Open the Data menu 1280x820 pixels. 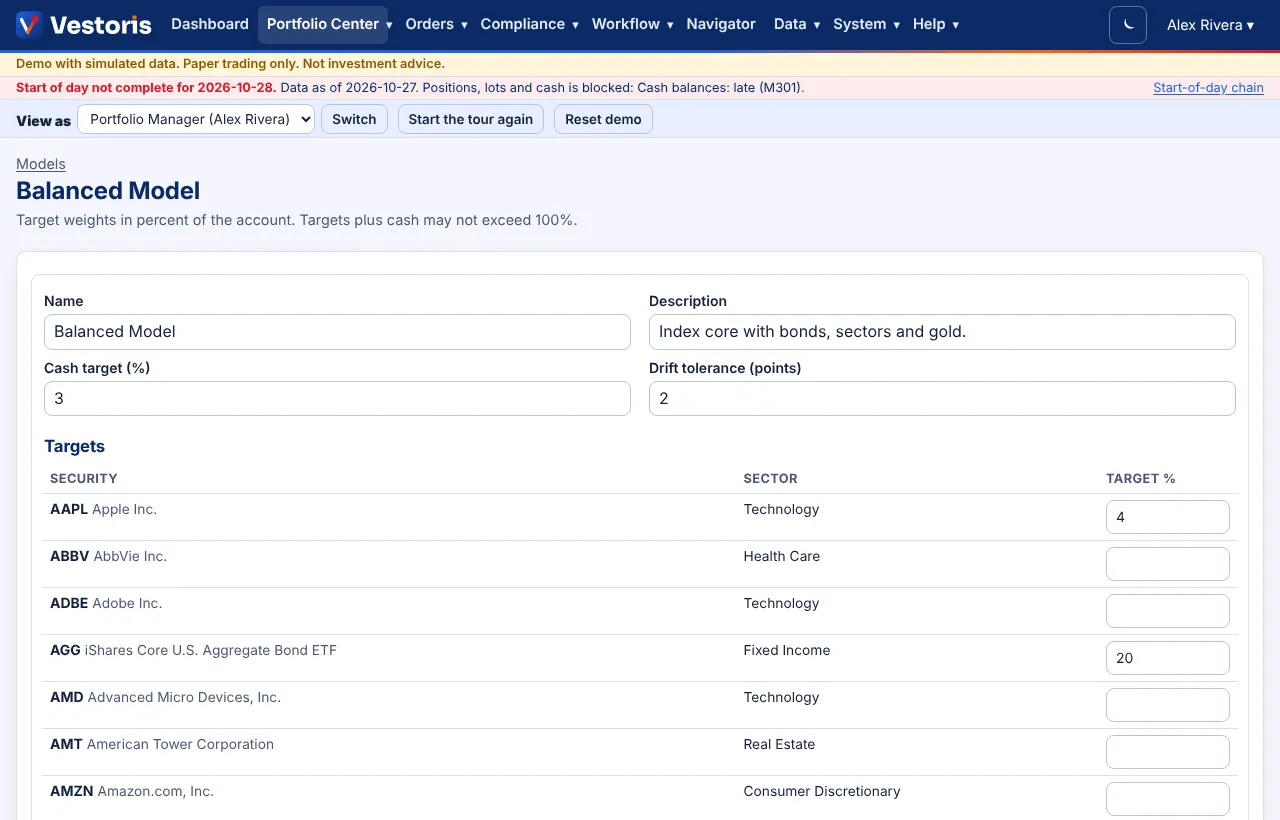click(x=797, y=24)
